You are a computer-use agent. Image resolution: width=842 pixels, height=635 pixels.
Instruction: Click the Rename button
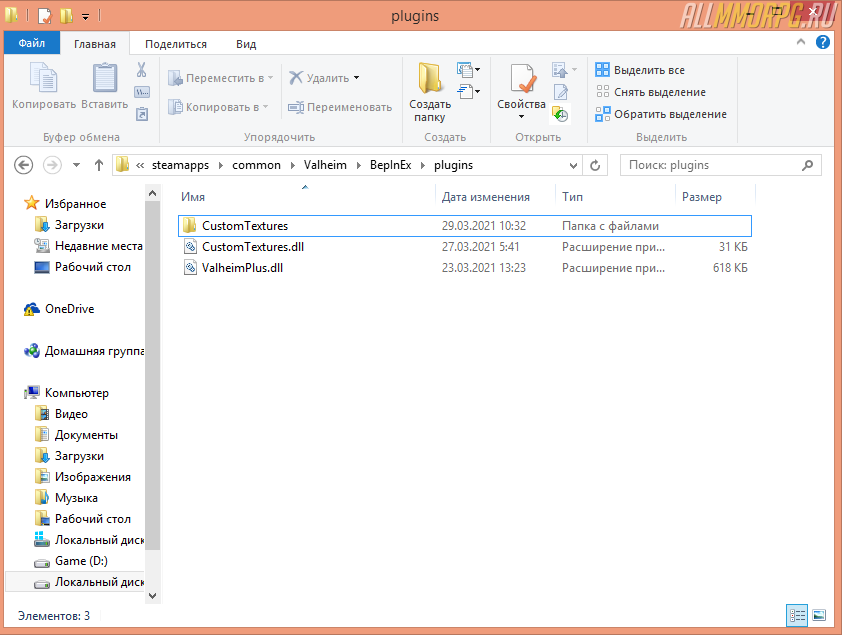coord(340,107)
